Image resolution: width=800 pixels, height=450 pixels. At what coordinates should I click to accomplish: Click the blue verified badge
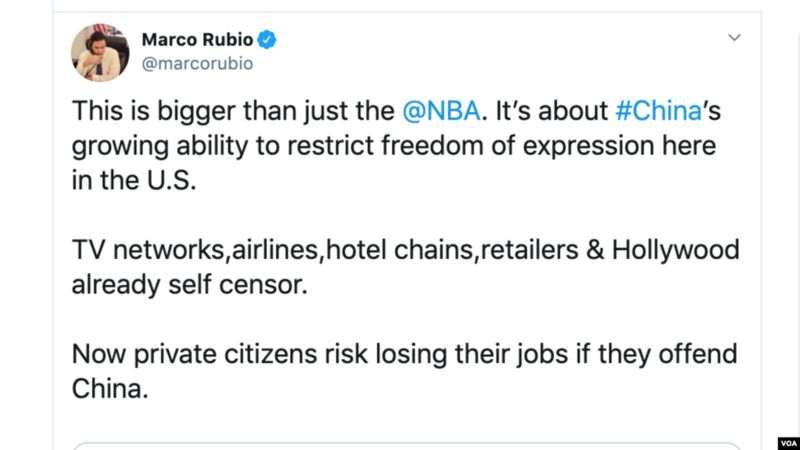click(x=267, y=39)
